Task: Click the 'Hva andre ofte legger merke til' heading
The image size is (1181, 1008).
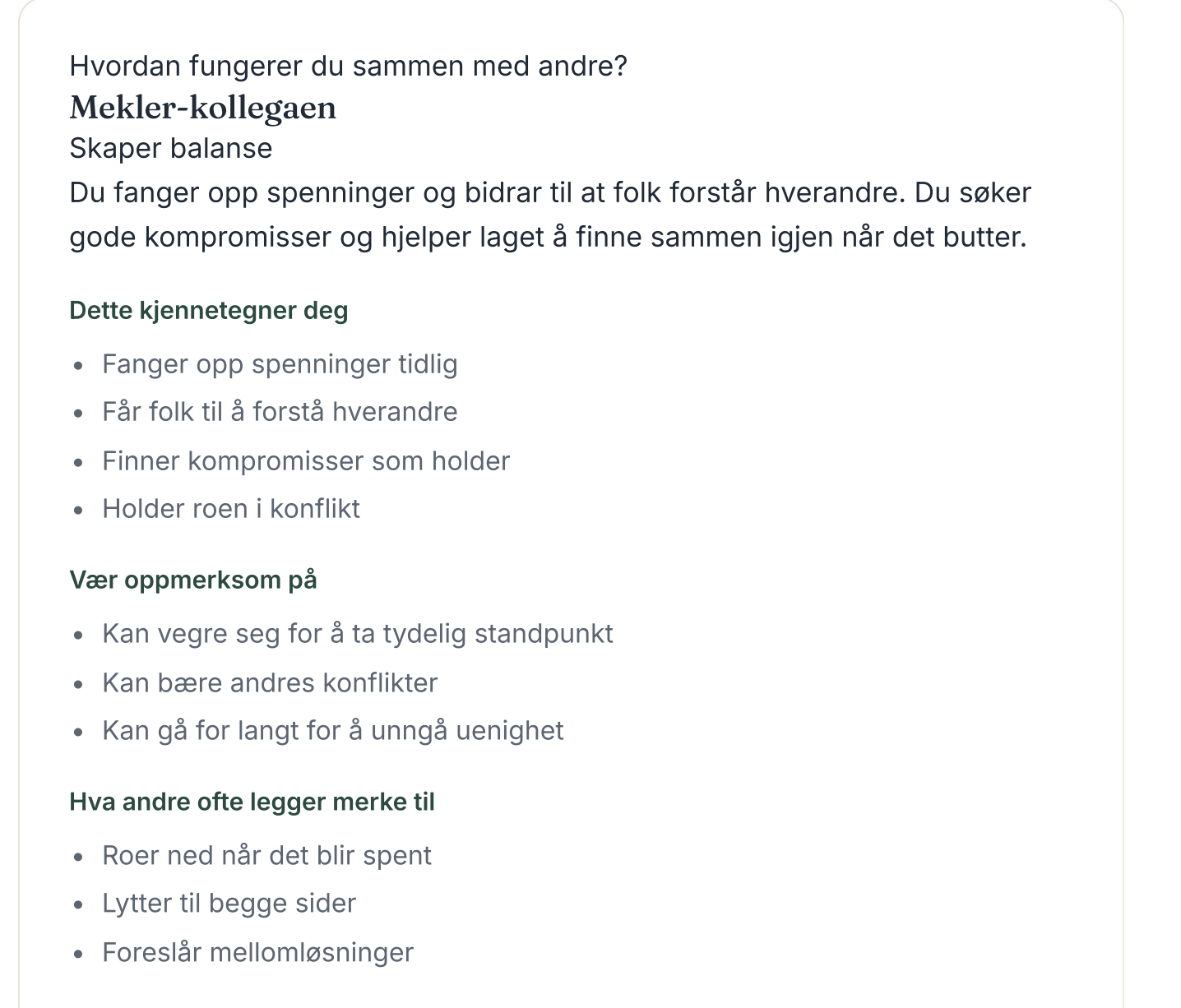Action: pyautogui.click(x=252, y=802)
